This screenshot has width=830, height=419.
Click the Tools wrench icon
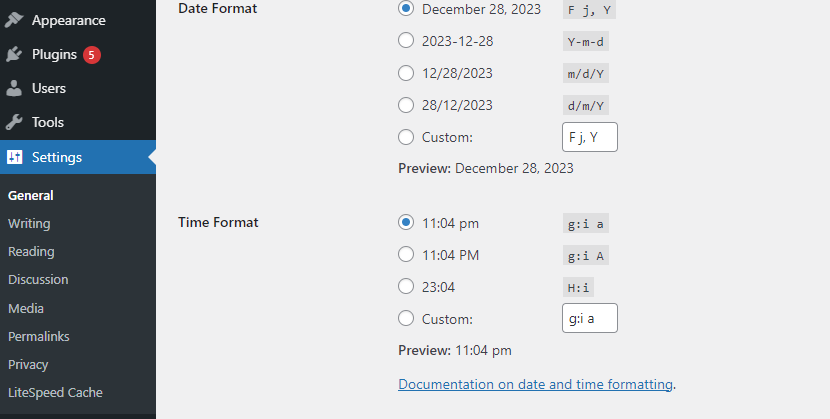coord(14,122)
